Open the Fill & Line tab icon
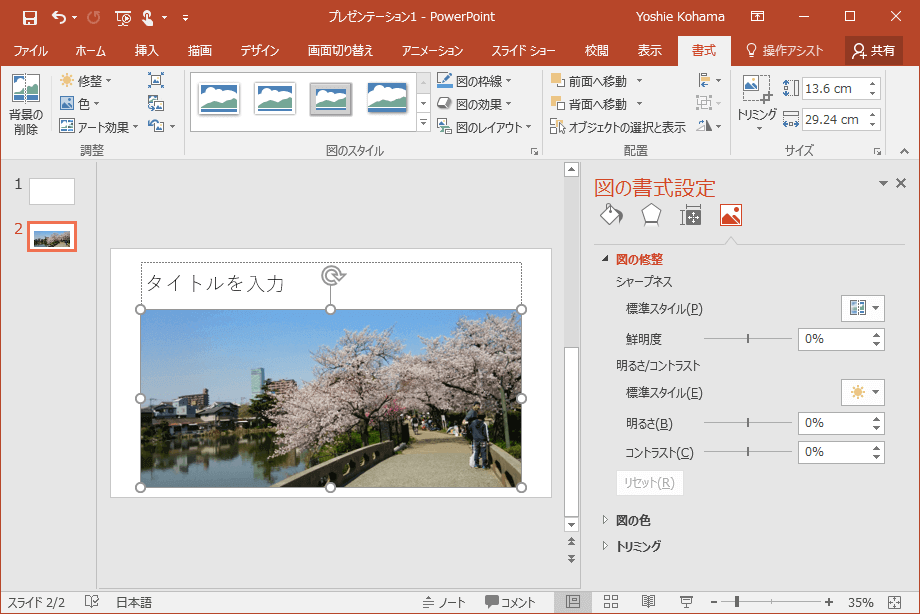The width and height of the screenshot is (920, 614). click(x=611, y=216)
